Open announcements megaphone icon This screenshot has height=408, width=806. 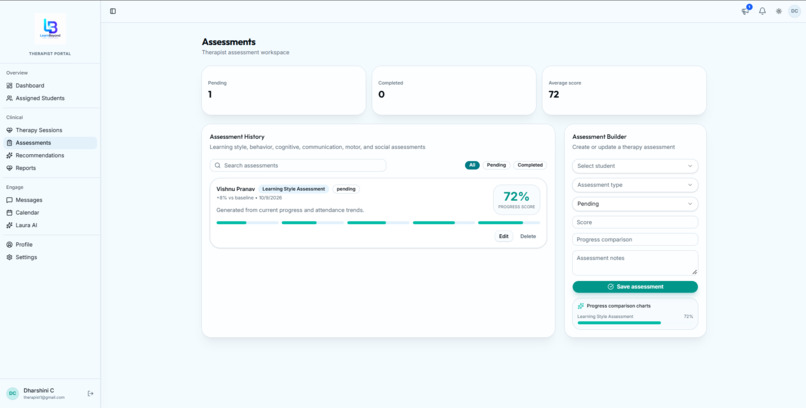(x=745, y=11)
